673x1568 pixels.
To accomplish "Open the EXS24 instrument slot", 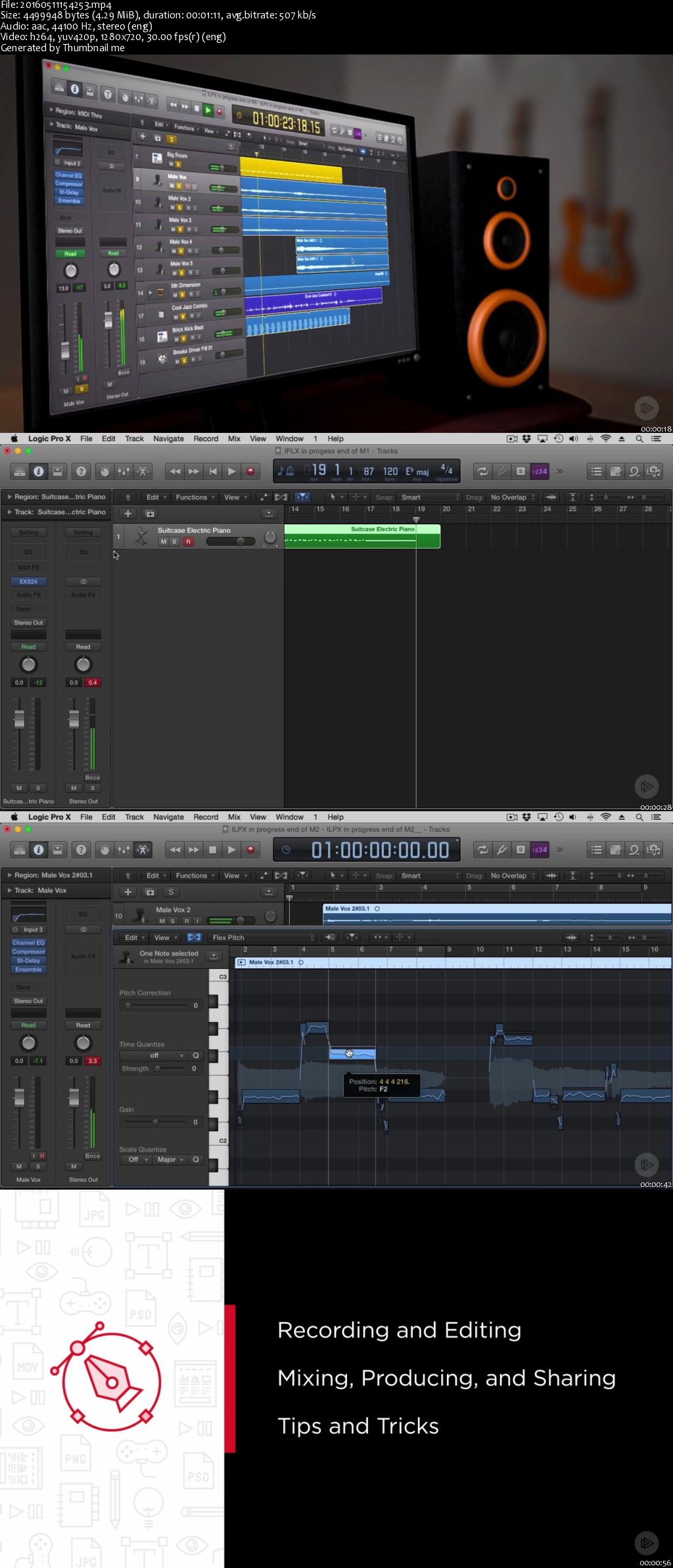I will [x=28, y=581].
